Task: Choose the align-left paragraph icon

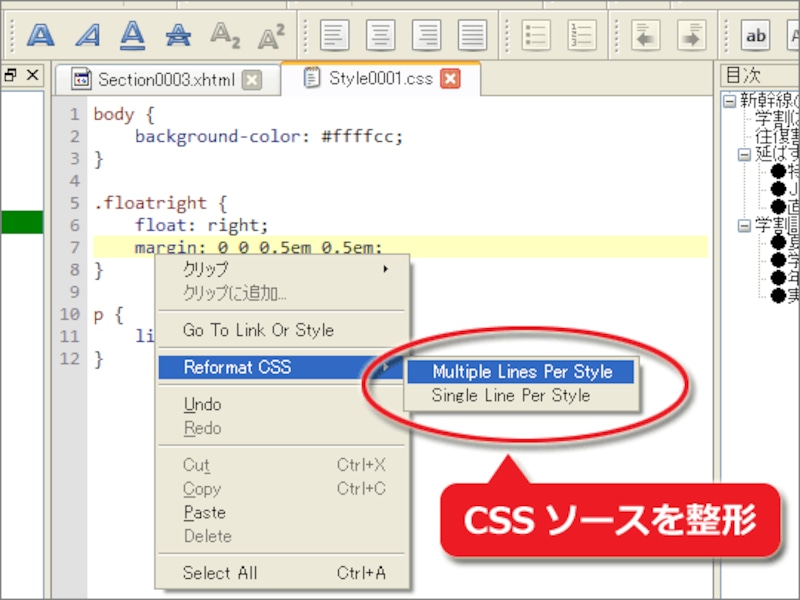Action: [x=334, y=33]
